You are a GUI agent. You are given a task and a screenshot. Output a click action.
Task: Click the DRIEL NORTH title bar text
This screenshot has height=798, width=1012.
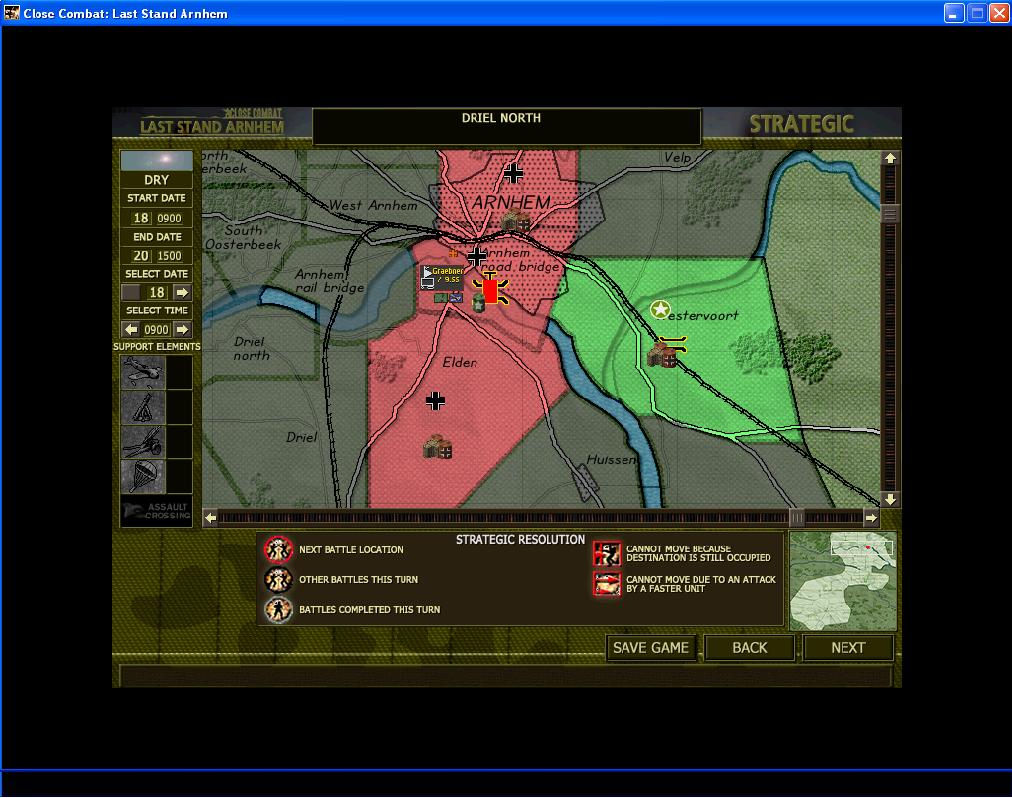[x=501, y=118]
